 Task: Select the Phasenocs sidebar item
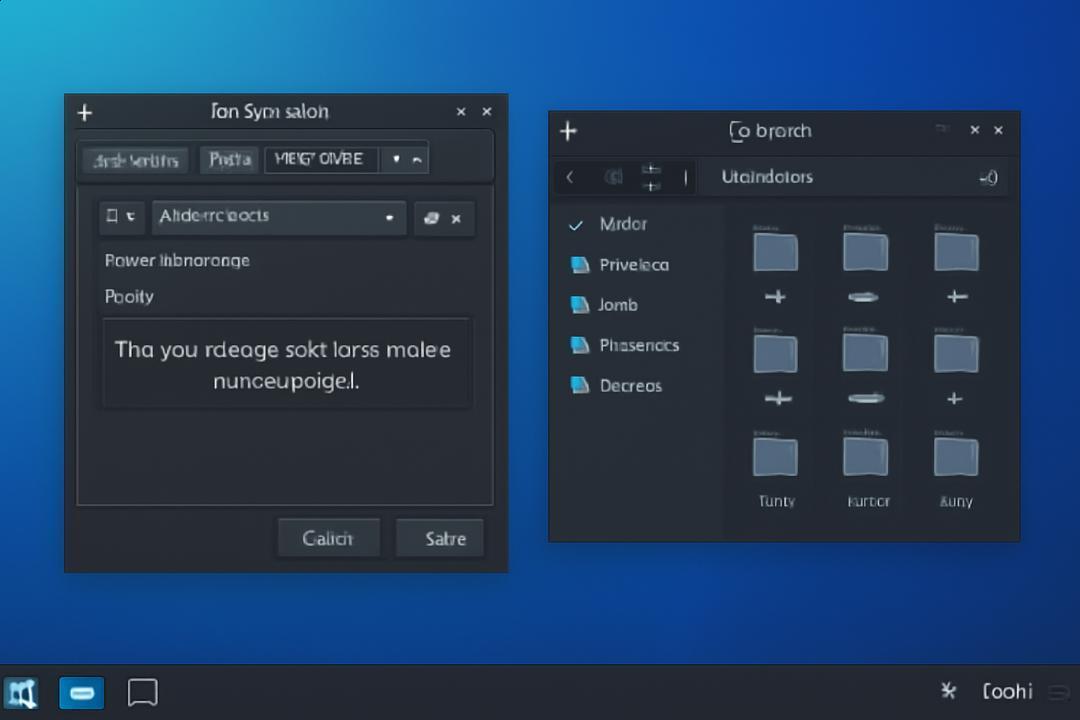[x=625, y=345]
